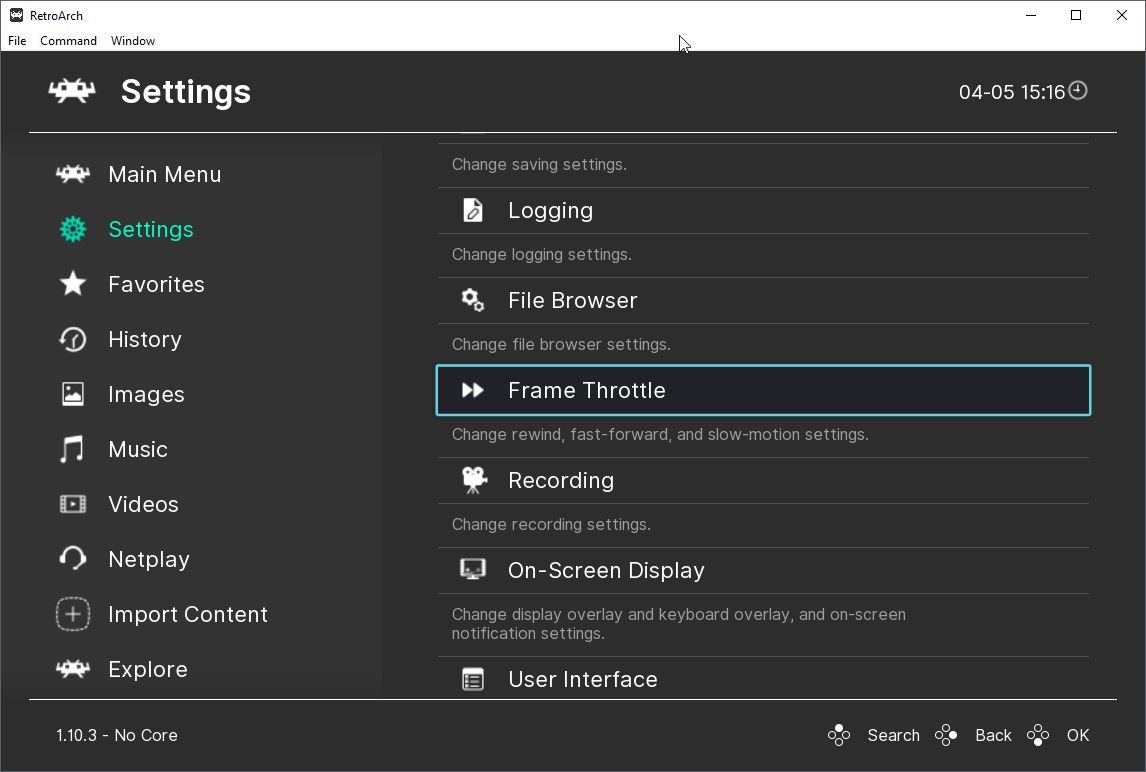Click the Favorites star icon
The height and width of the screenshot is (772, 1146).
73,284
